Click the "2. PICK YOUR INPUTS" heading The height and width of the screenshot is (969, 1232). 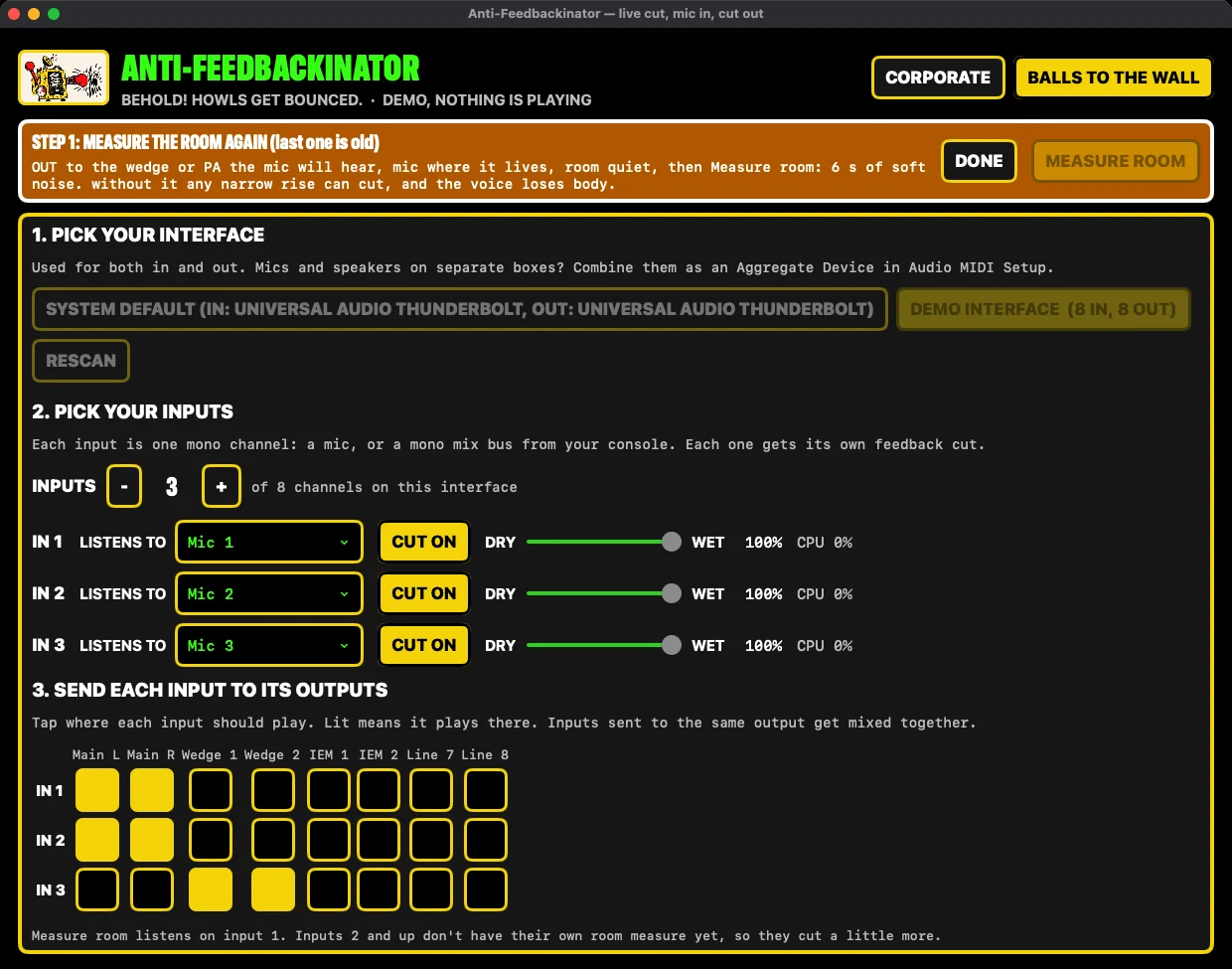[x=132, y=411]
